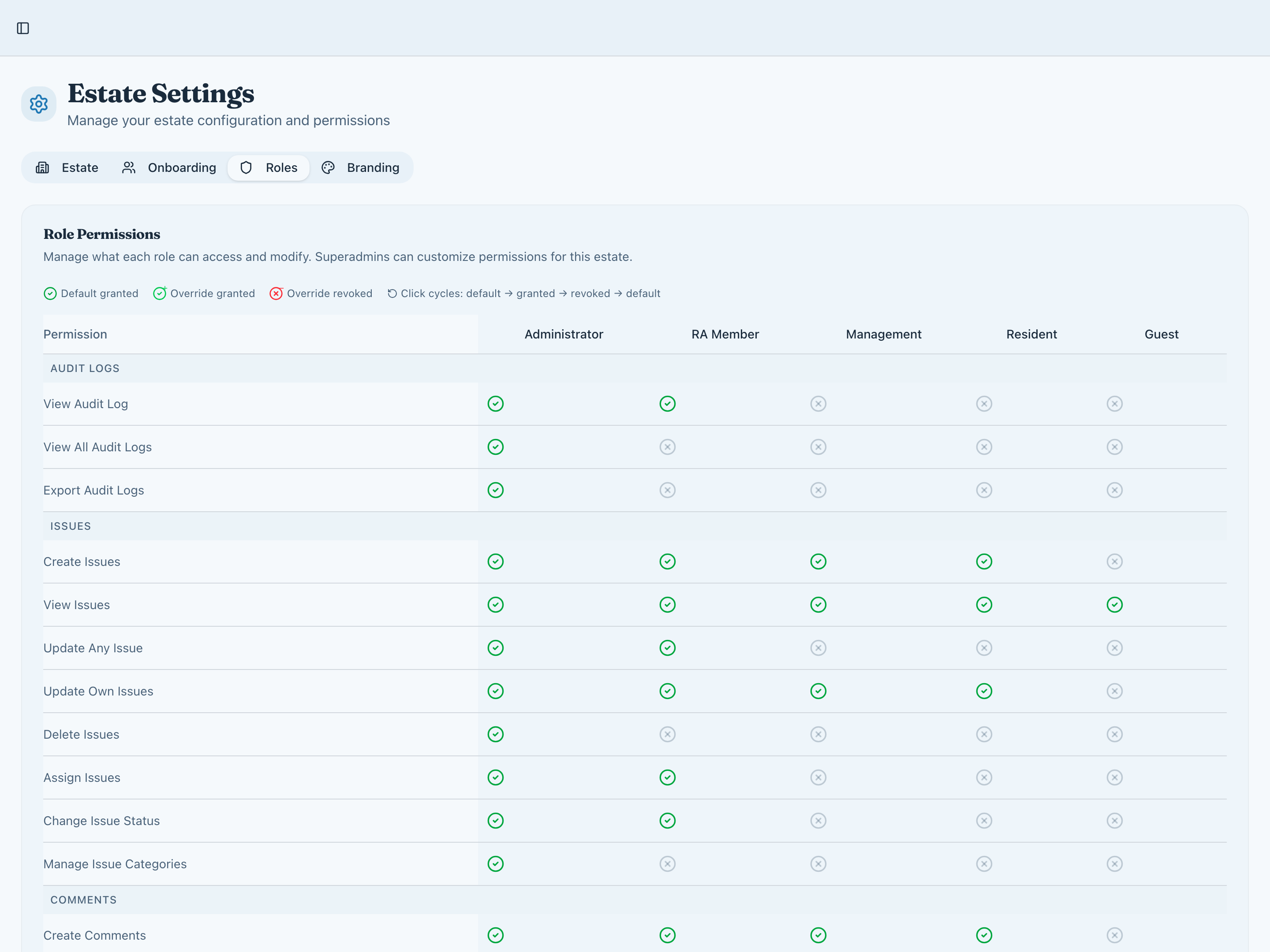
Task: Click the Override revoked legend icon
Action: coord(276,293)
